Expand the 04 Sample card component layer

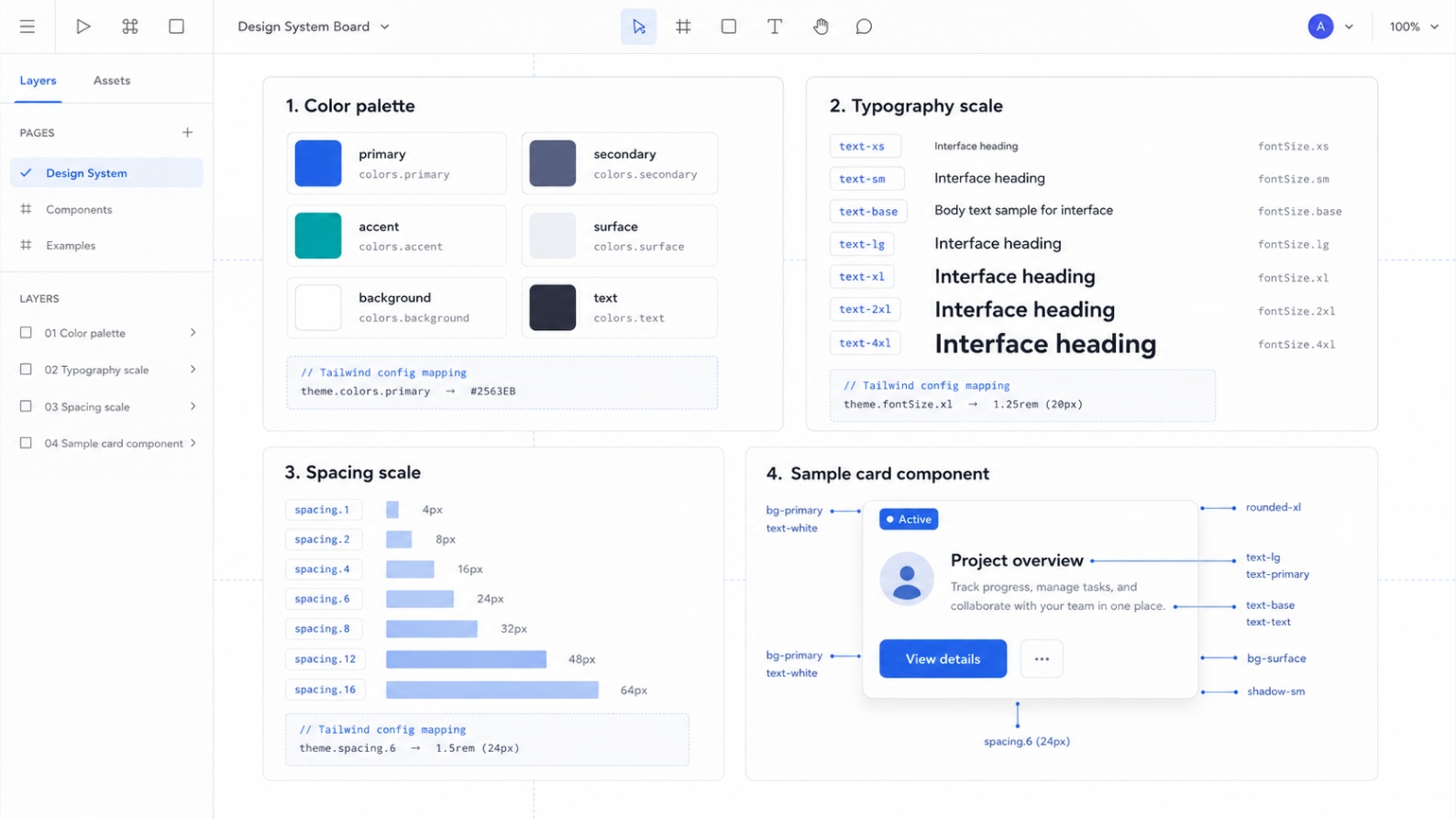[x=193, y=443]
